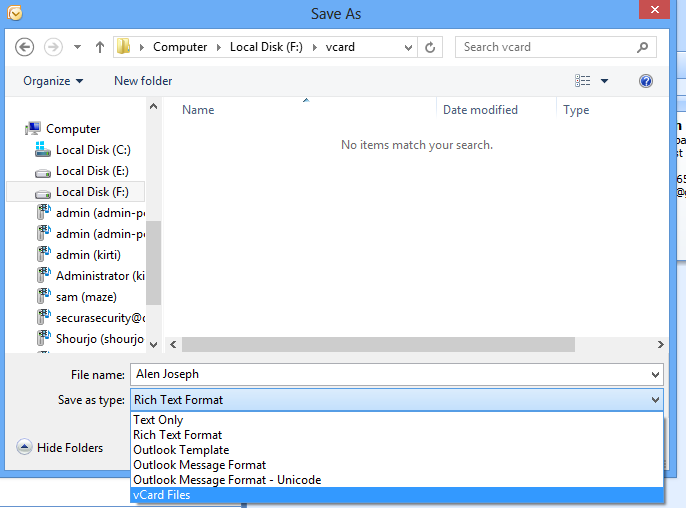
Task: Open Local Disk (C:) in the tree
Action: [93, 150]
